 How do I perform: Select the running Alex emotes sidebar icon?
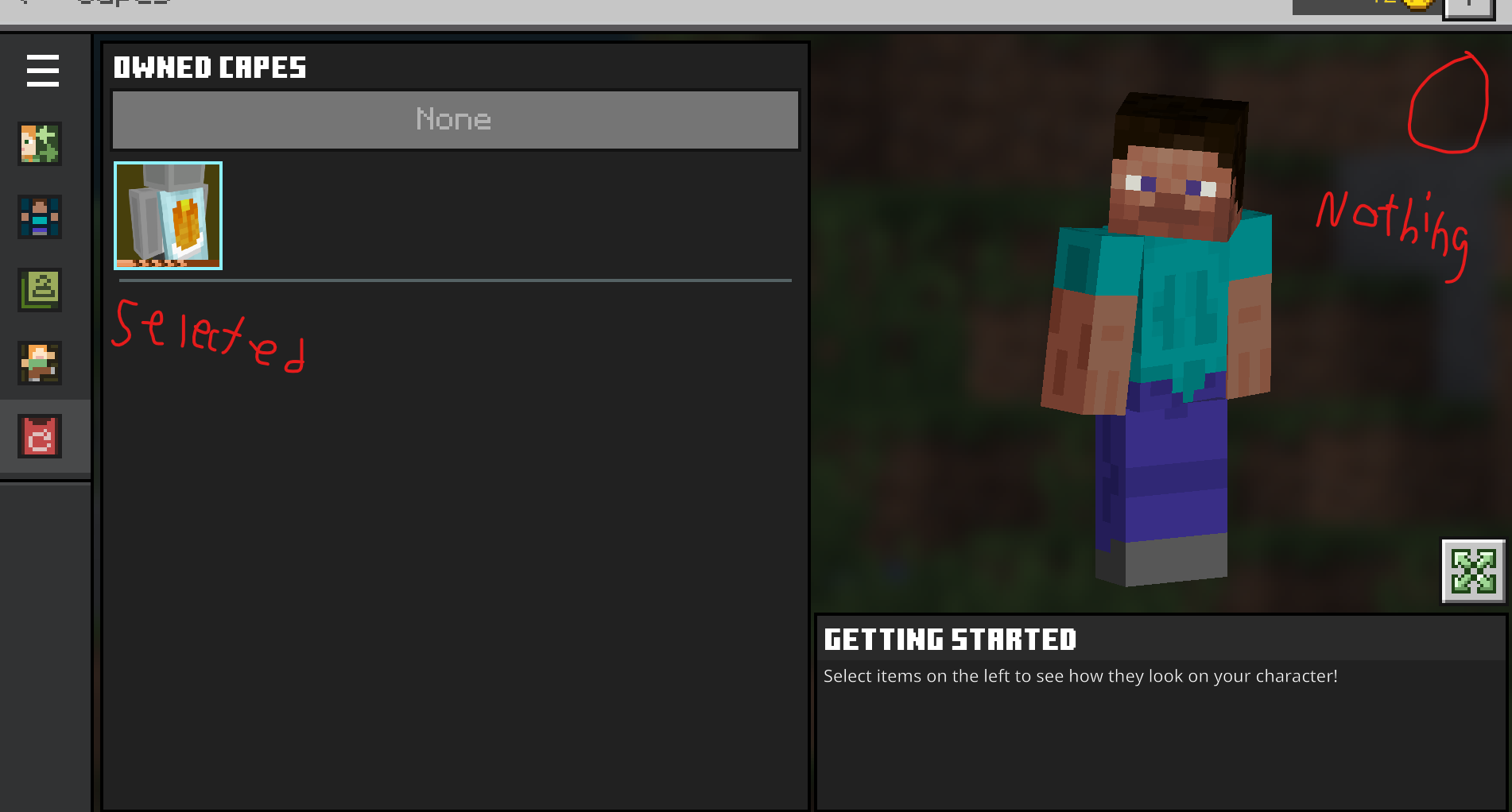[40, 363]
